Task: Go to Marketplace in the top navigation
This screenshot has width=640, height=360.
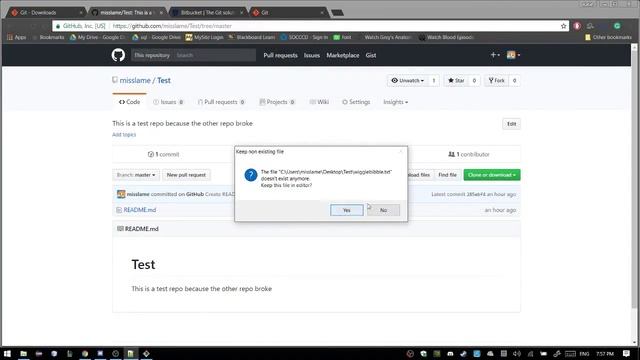Action: click(x=343, y=55)
